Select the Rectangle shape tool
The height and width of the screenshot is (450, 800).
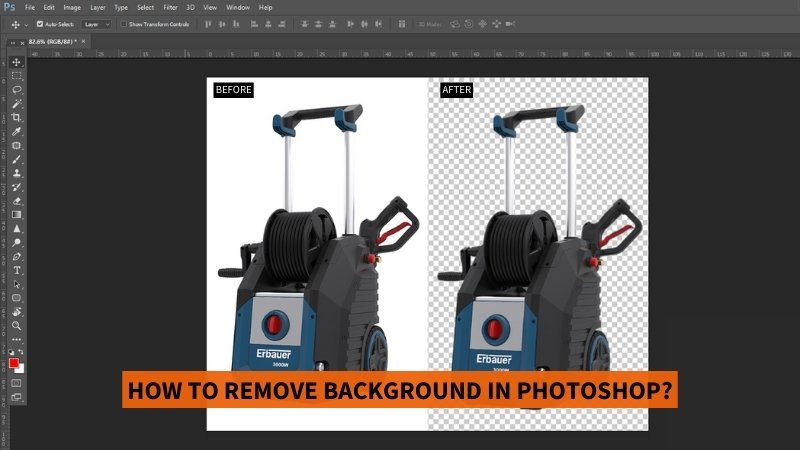point(16,298)
